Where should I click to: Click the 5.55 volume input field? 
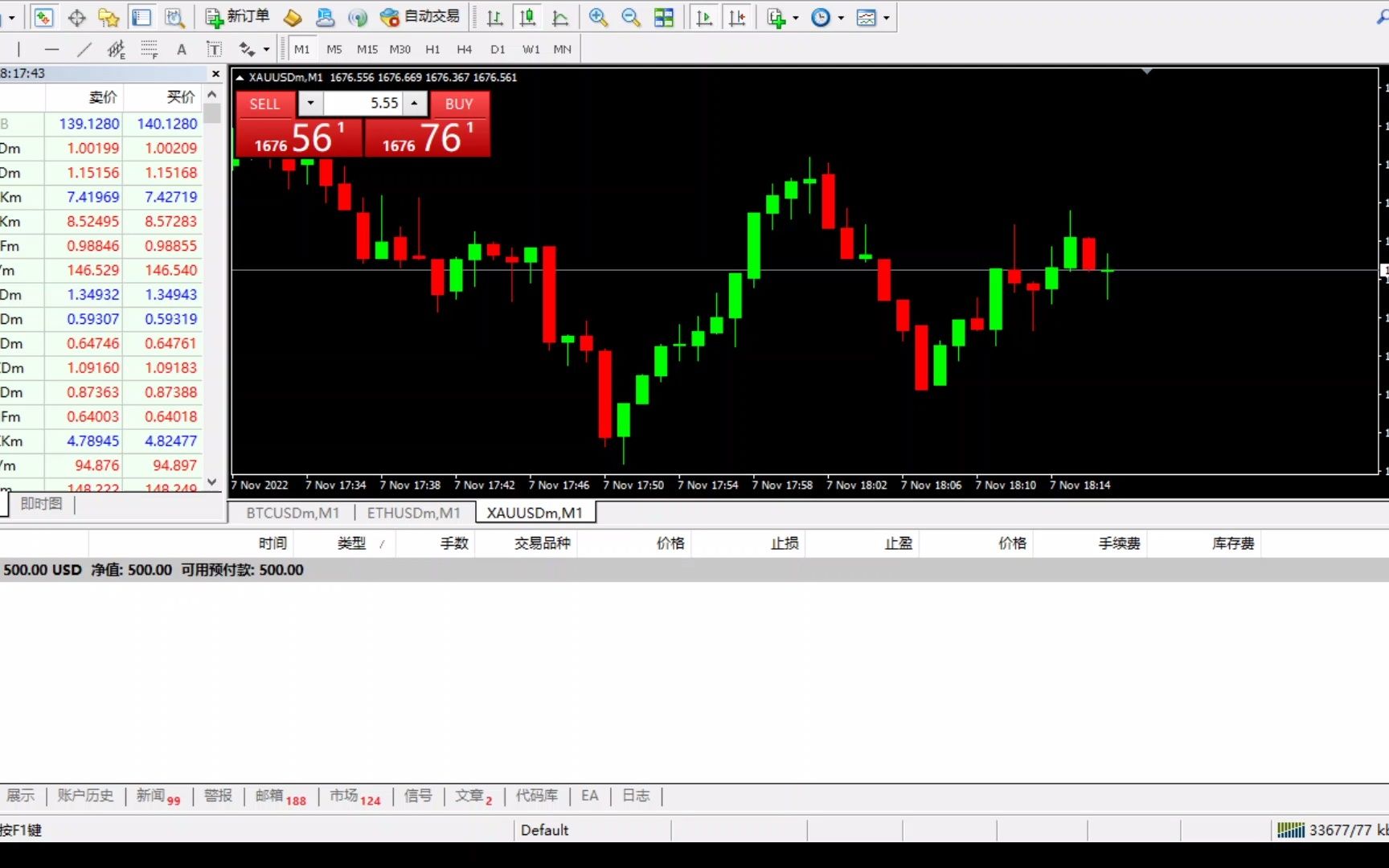[363, 104]
